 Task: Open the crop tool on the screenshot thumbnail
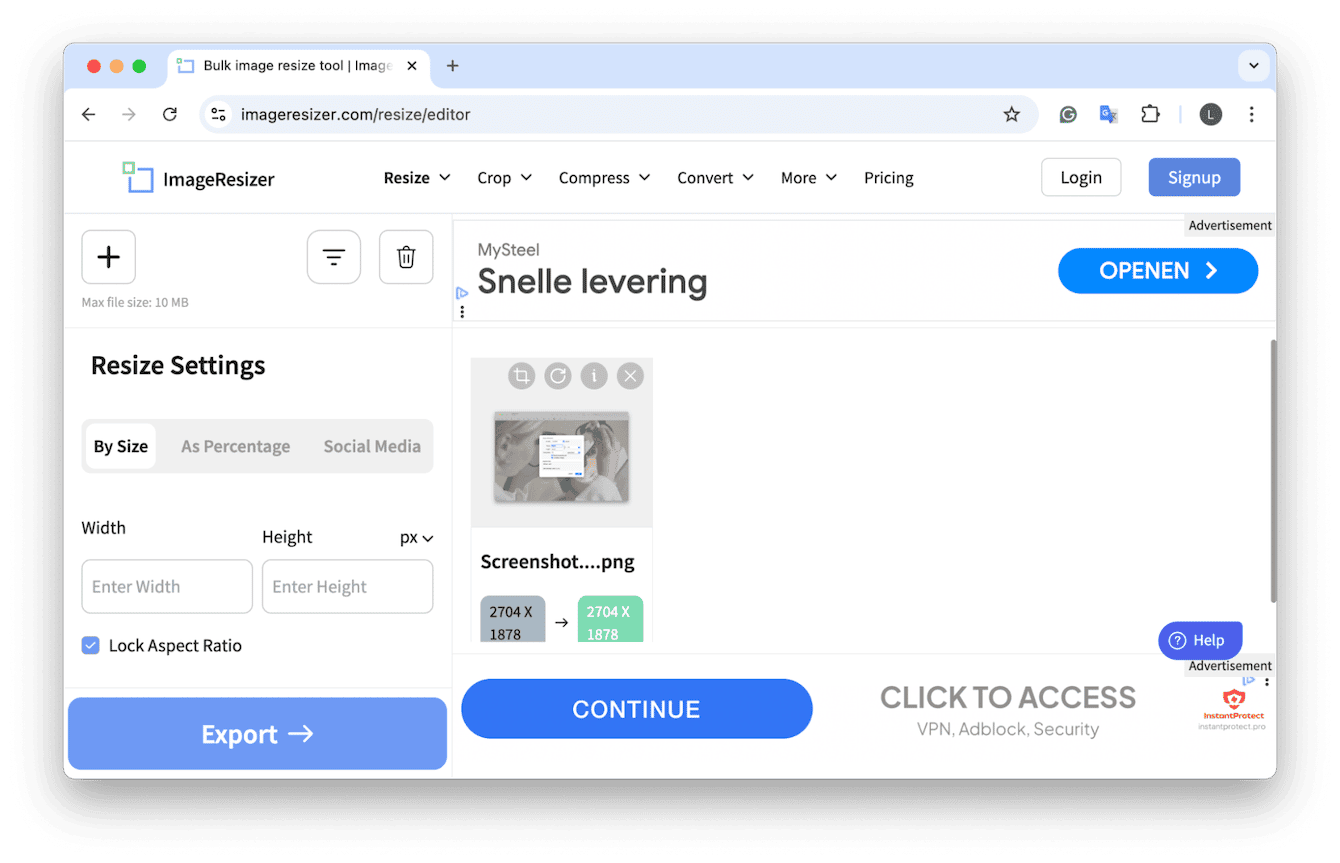521,375
